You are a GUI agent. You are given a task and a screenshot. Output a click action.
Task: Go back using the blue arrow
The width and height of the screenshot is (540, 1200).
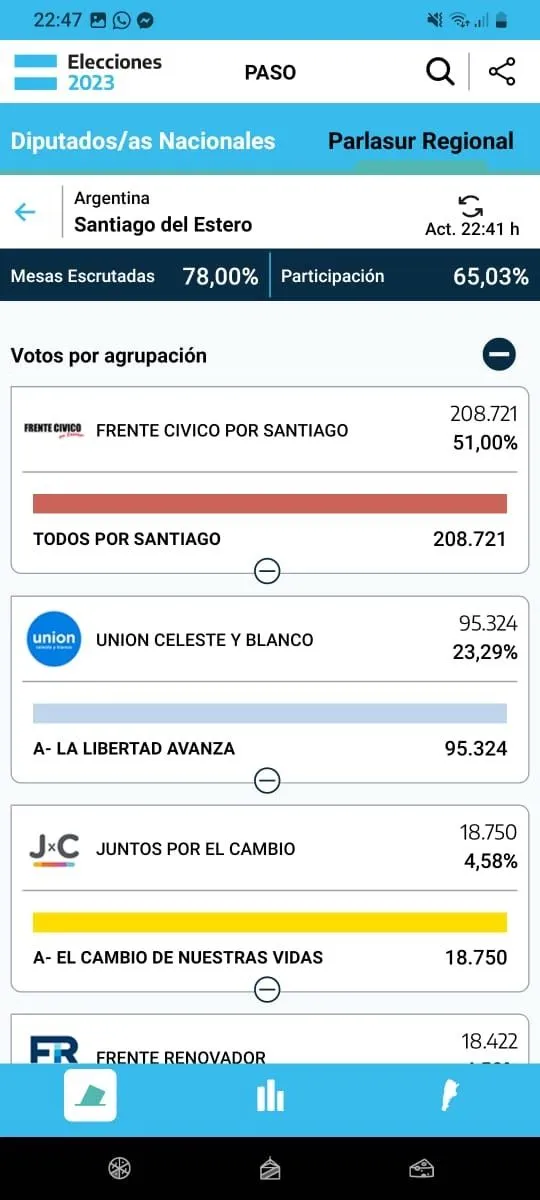pos(25,212)
